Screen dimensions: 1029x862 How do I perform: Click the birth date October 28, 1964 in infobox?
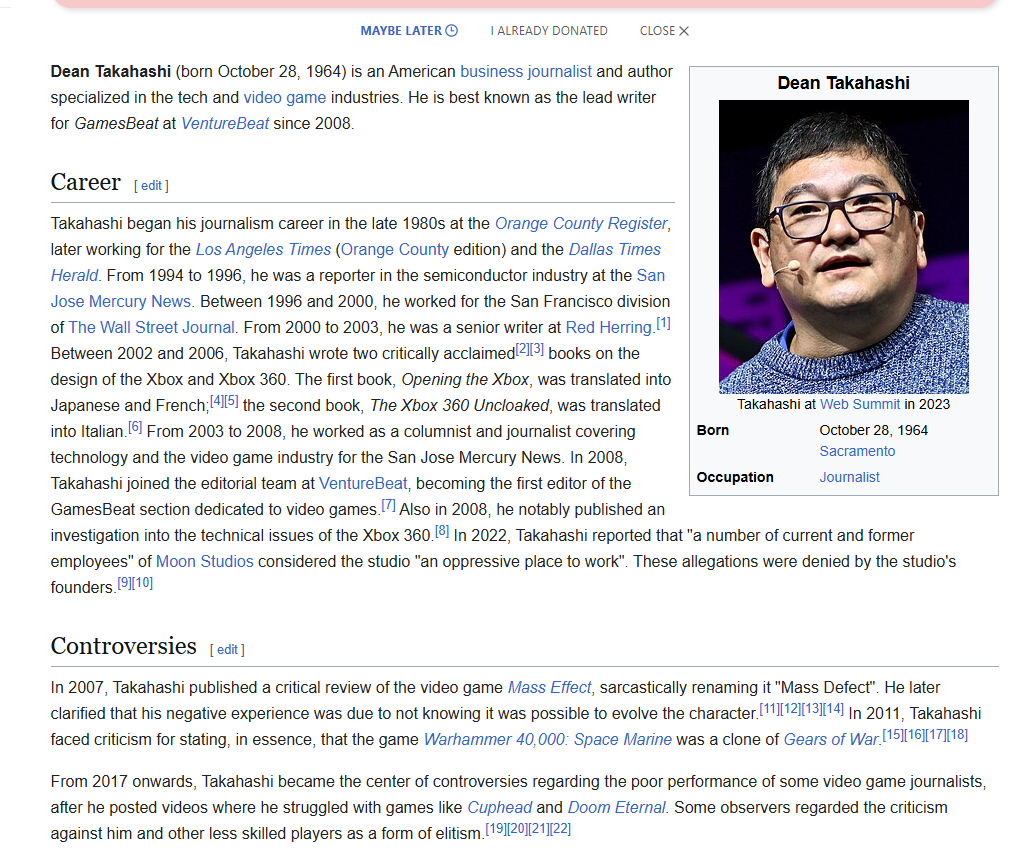(x=873, y=430)
